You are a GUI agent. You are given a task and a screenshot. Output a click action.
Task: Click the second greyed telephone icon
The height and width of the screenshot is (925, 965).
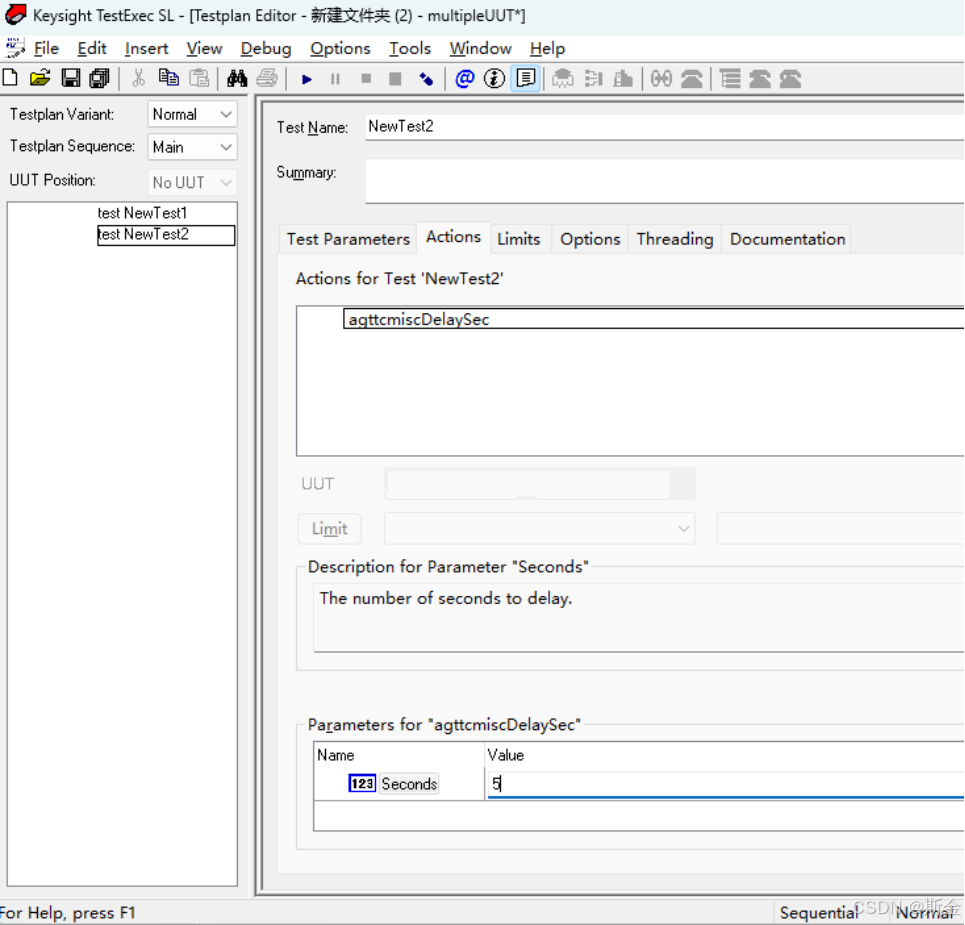click(760, 79)
